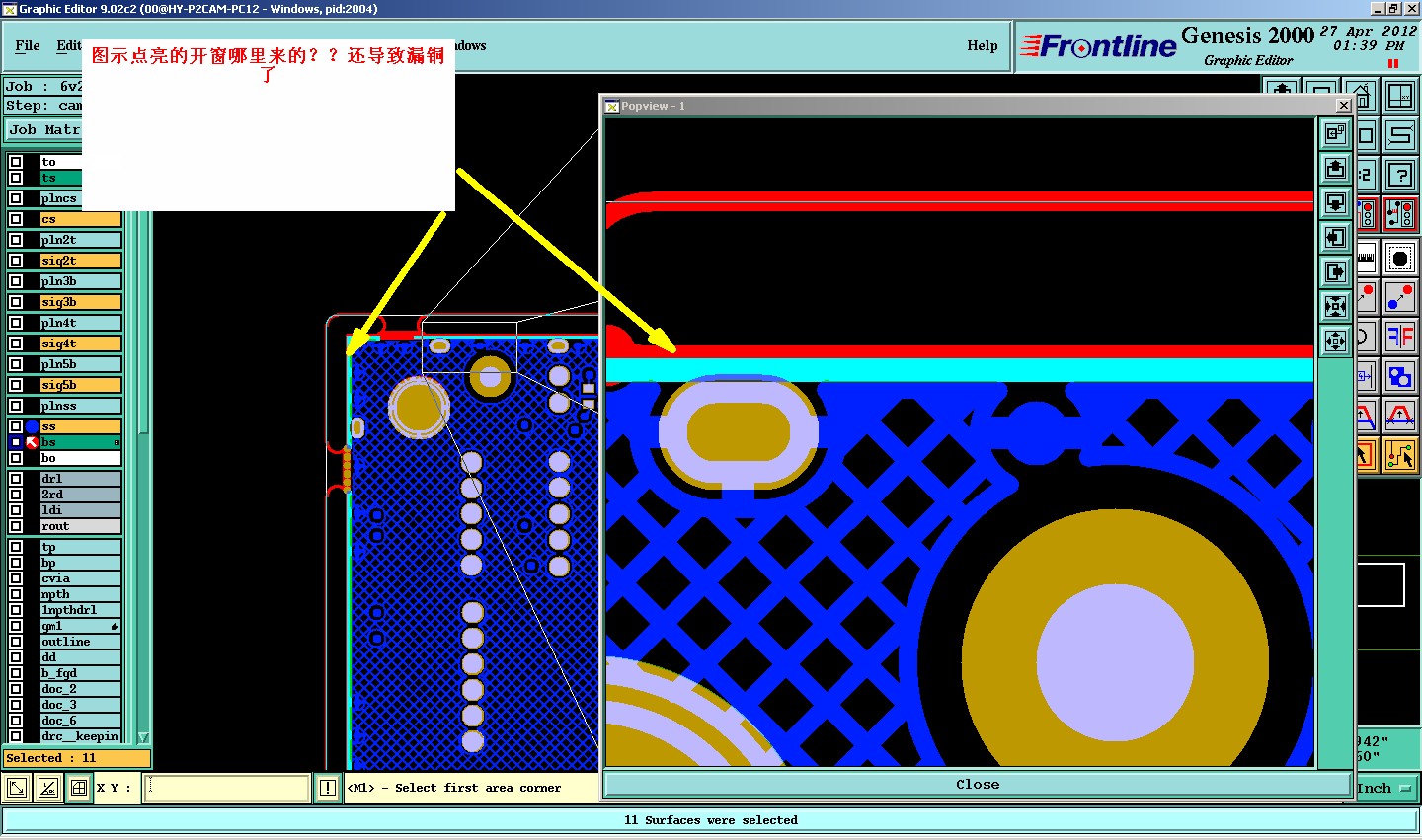
Task: Toggle checkbox for layer sig2t
Action: [x=16, y=261]
